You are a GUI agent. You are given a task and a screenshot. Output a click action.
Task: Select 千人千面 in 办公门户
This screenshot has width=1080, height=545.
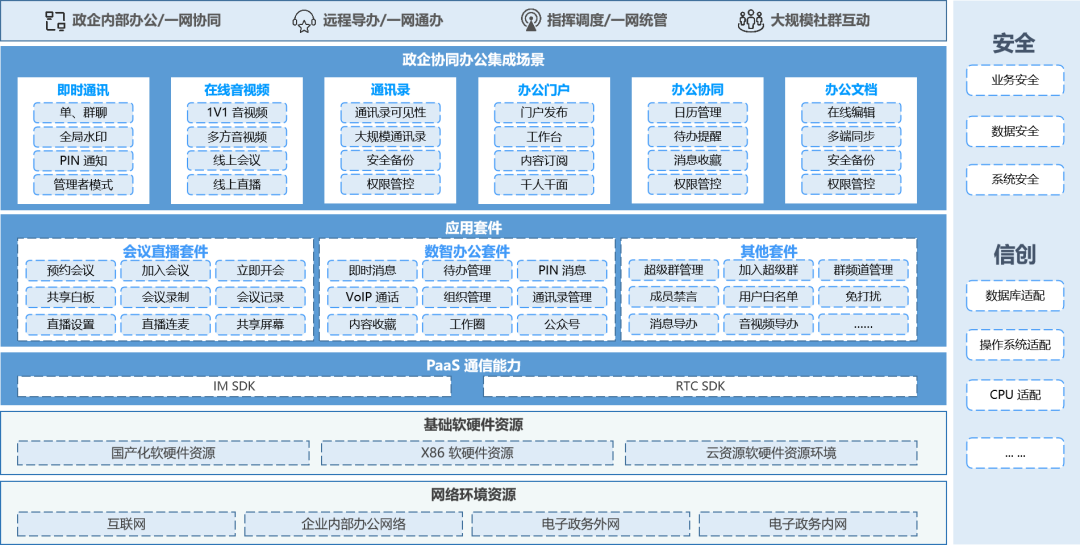544,184
